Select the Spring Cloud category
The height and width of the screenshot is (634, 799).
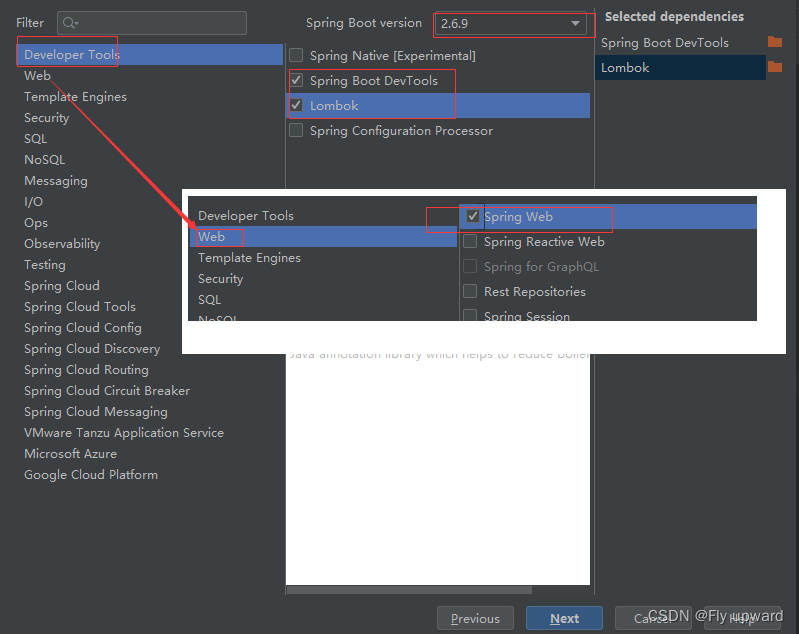click(x=62, y=286)
